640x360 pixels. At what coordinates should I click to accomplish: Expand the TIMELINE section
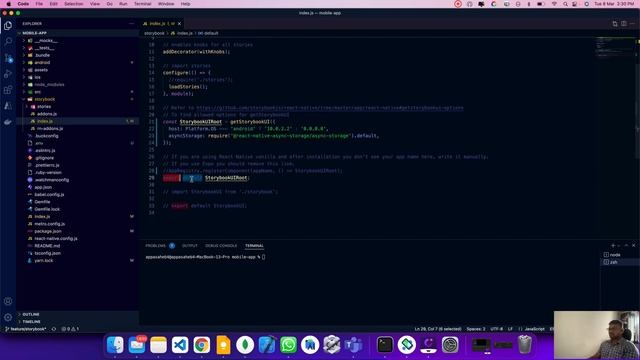pos(31,322)
